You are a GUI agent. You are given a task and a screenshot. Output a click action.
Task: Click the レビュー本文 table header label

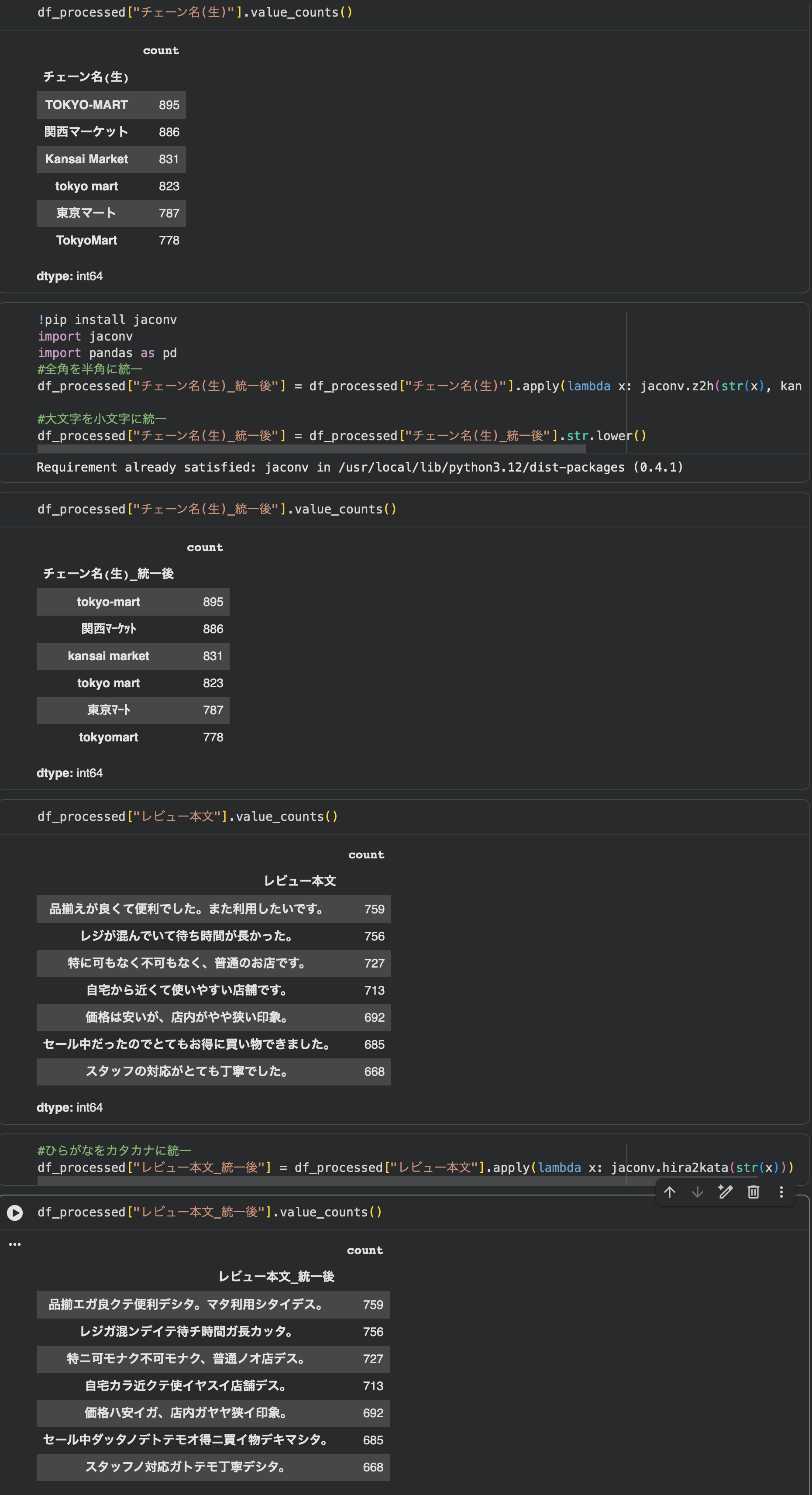coord(301,880)
